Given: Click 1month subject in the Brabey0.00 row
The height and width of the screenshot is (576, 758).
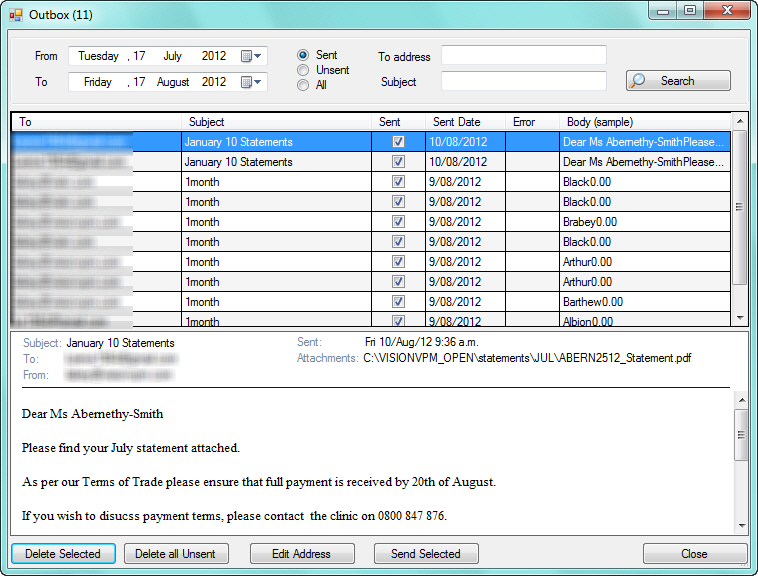Looking at the screenshot, I should click(276, 222).
